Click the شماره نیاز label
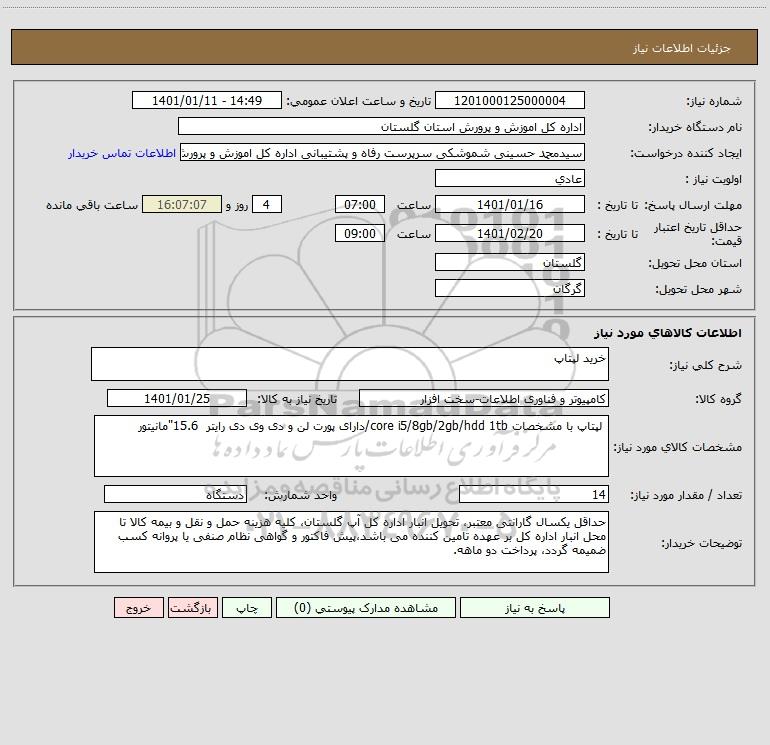770x745 pixels. point(714,102)
